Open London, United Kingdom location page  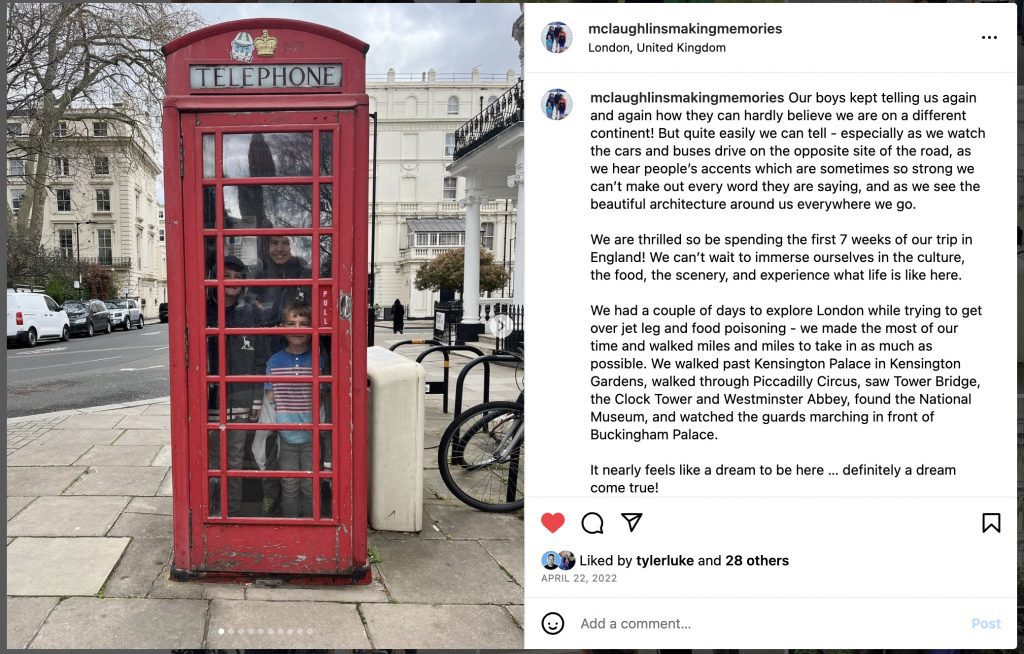657,48
